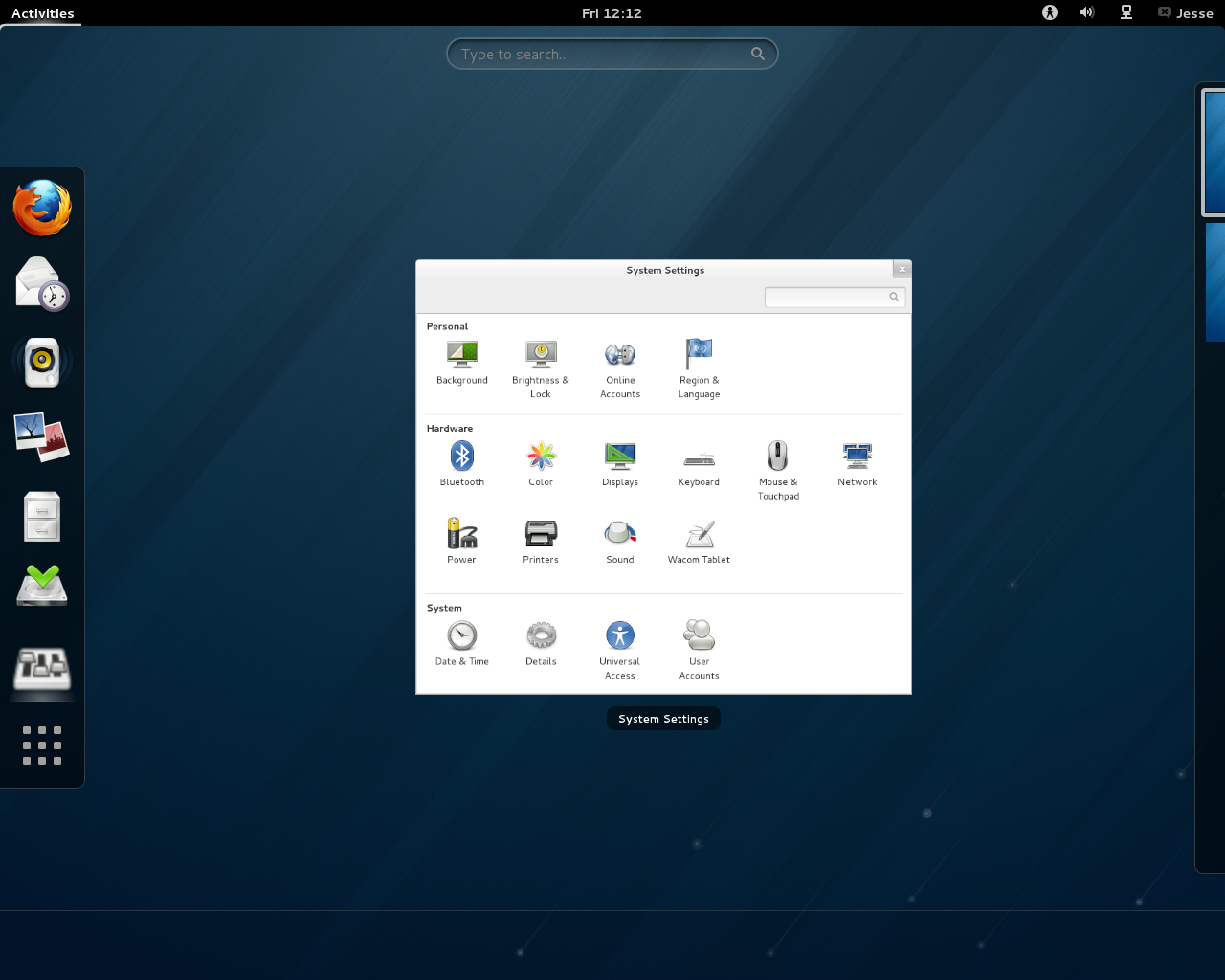Viewport: 1225px width, 980px height.
Task: Open Date & Time settings
Action: point(462,643)
